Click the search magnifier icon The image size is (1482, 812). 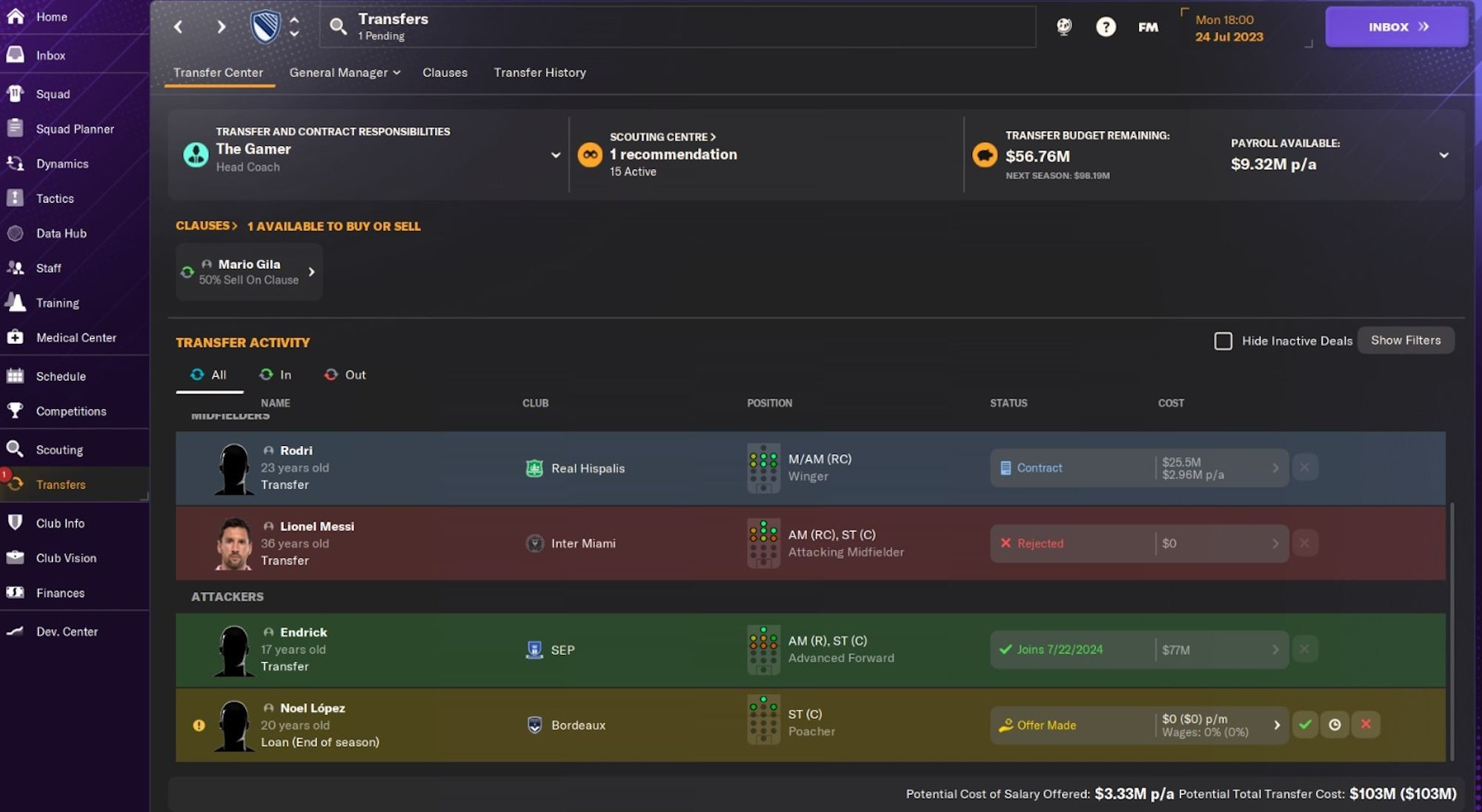tap(338, 27)
